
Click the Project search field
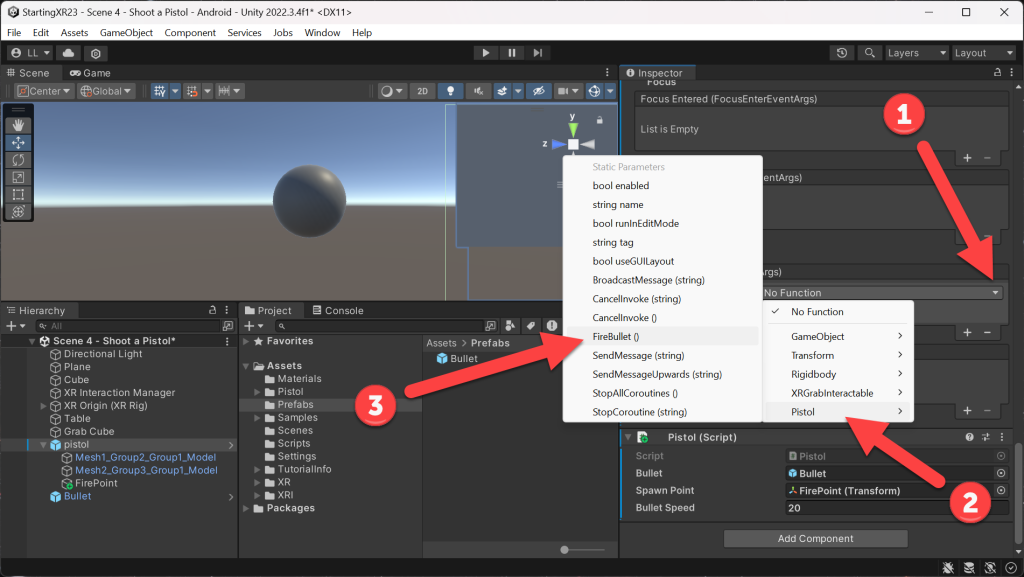[x=384, y=326]
